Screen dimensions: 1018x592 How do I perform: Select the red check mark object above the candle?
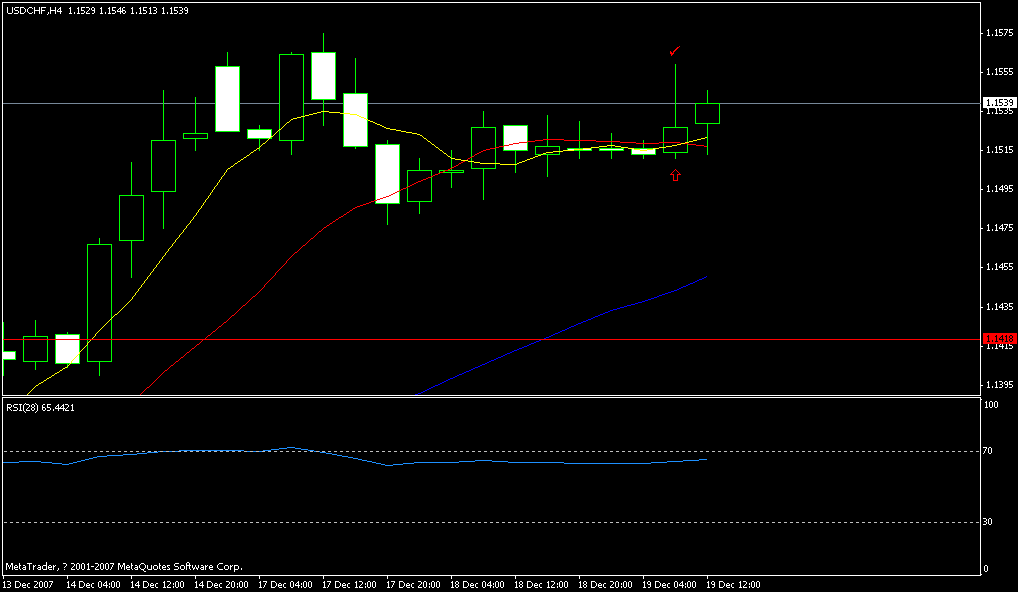(675, 51)
